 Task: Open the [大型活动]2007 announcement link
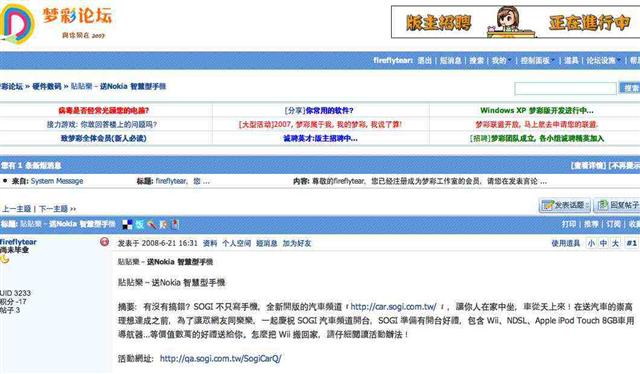point(320,124)
